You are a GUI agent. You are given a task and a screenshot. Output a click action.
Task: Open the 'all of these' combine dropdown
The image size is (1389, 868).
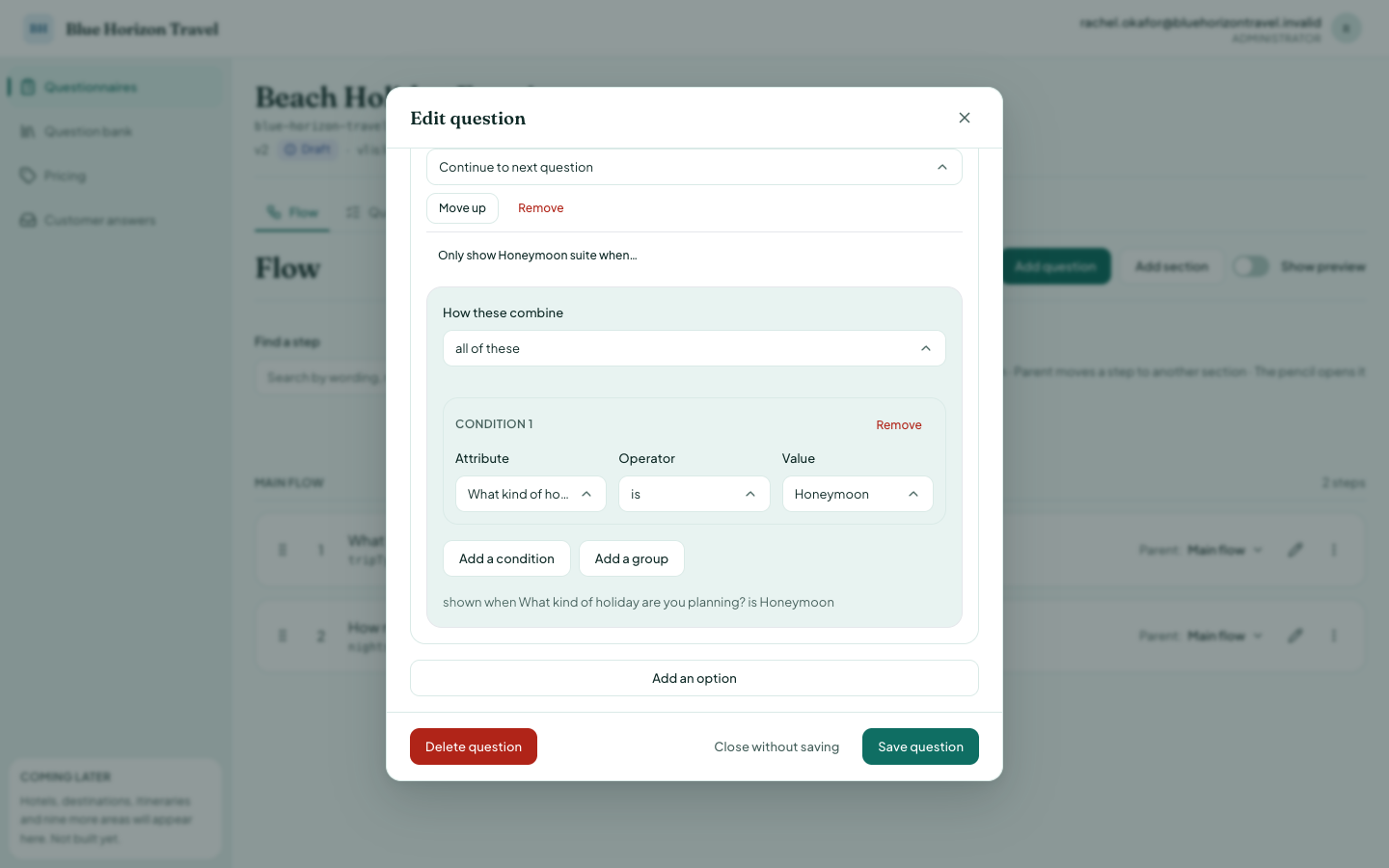tap(694, 348)
